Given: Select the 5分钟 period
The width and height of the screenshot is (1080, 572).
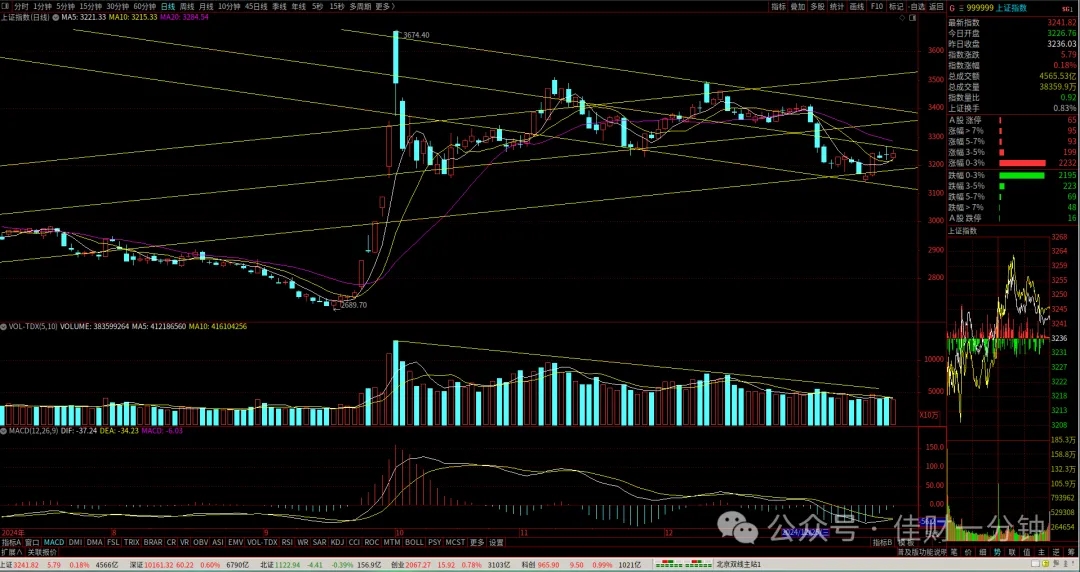Looking at the screenshot, I should tap(66, 6).
